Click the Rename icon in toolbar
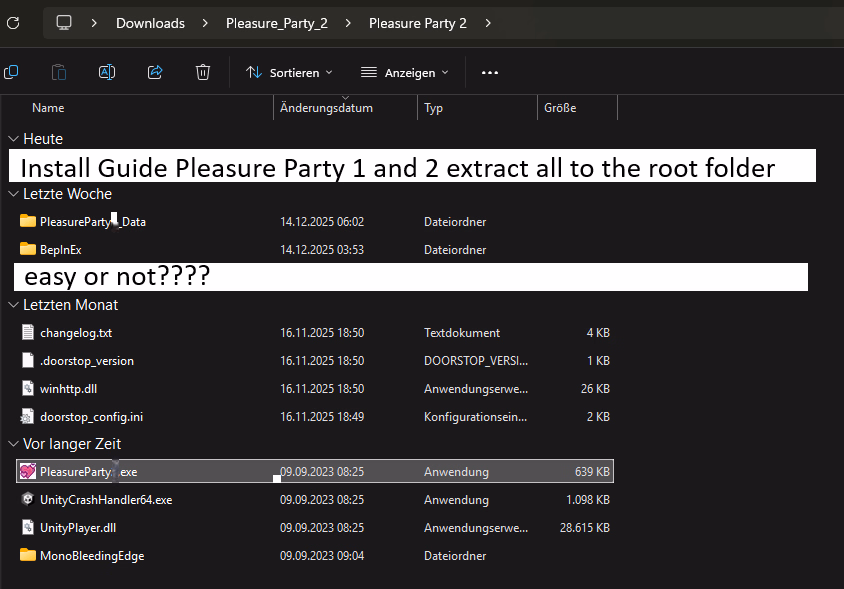 [x=107, y=72]
